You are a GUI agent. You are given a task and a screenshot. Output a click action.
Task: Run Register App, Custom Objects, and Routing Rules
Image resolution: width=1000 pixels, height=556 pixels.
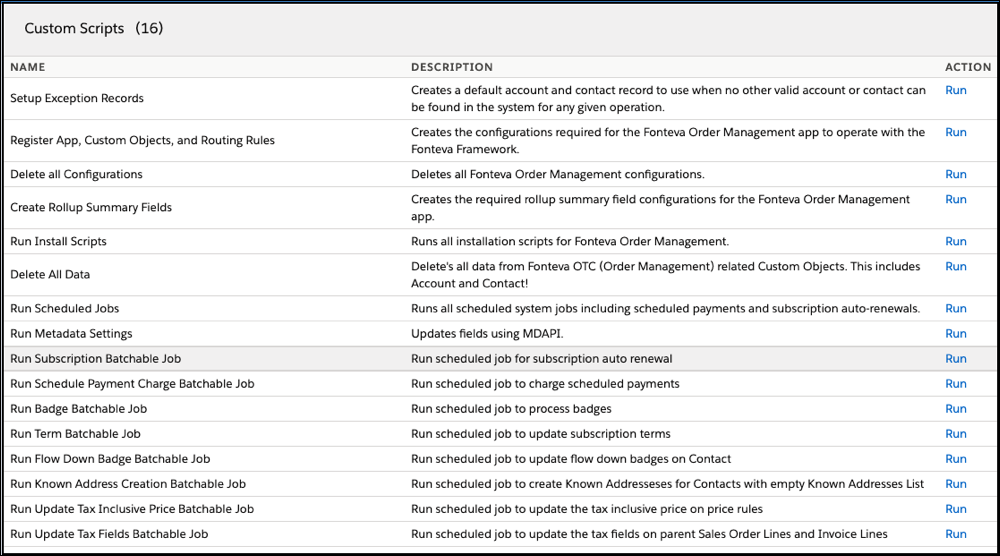(955, 132)
